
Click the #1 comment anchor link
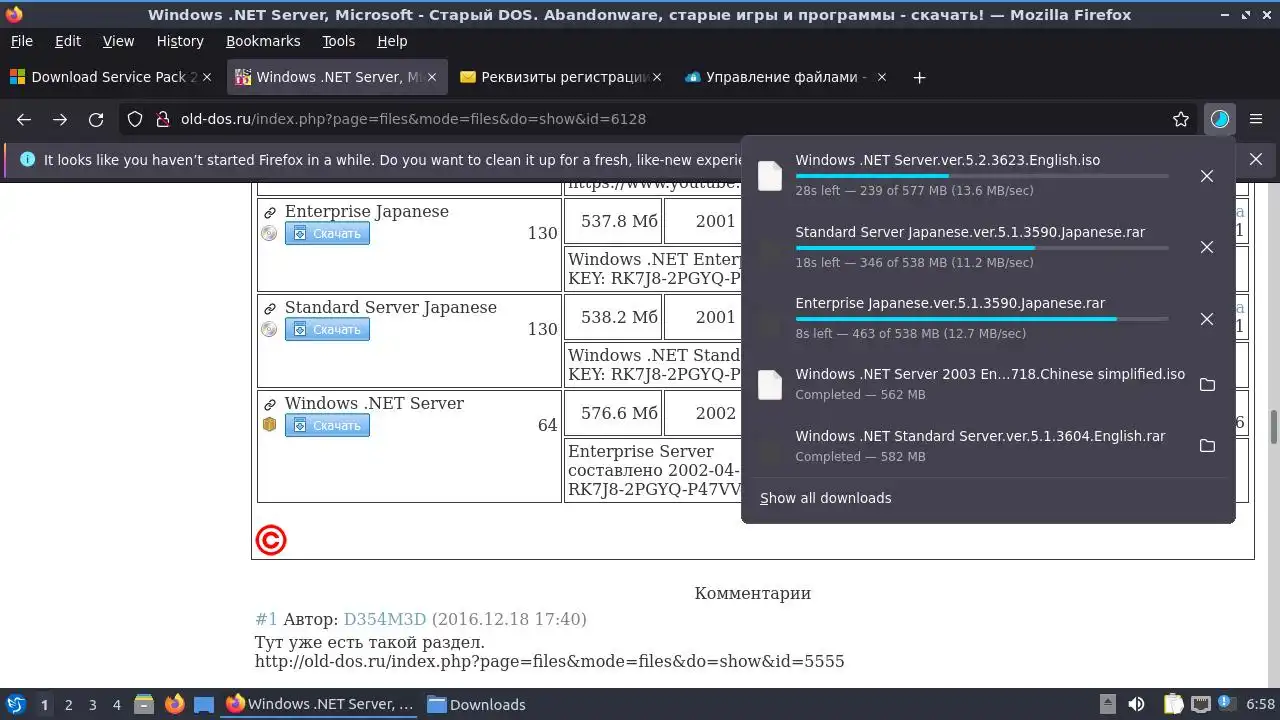click(x=266, y=619)
